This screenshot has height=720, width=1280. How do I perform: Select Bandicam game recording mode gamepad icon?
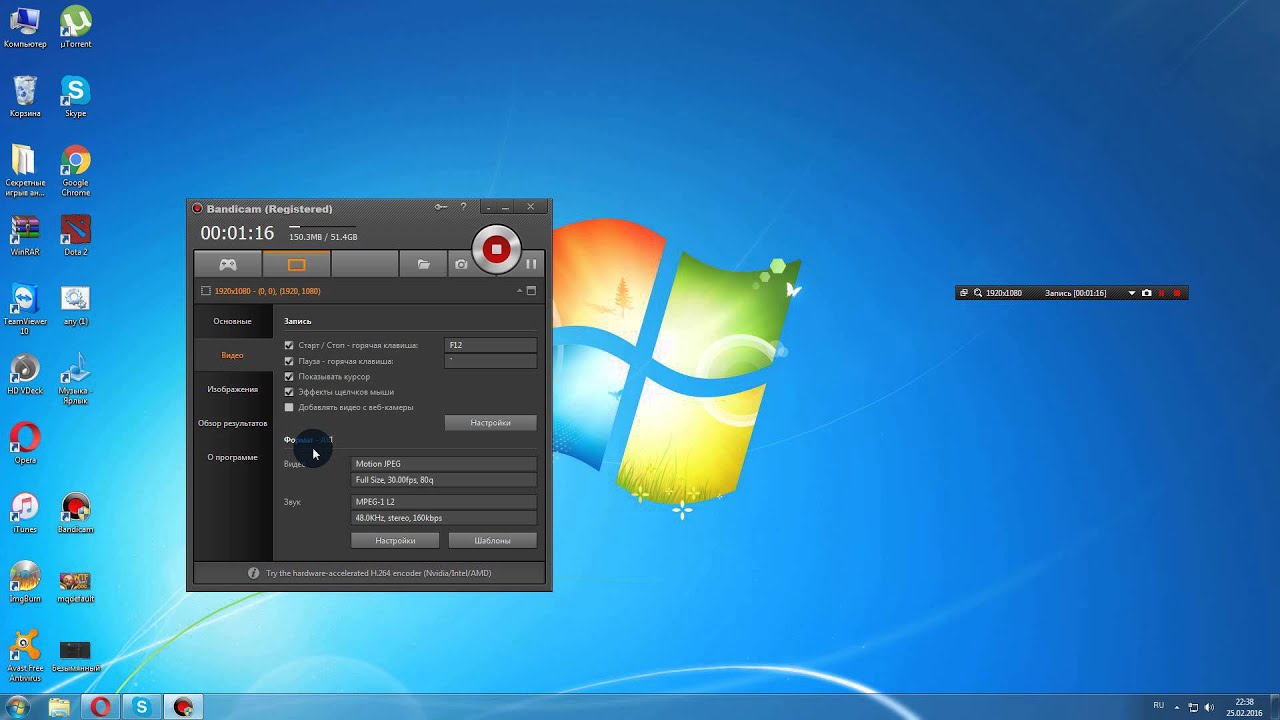pos(228,264)
